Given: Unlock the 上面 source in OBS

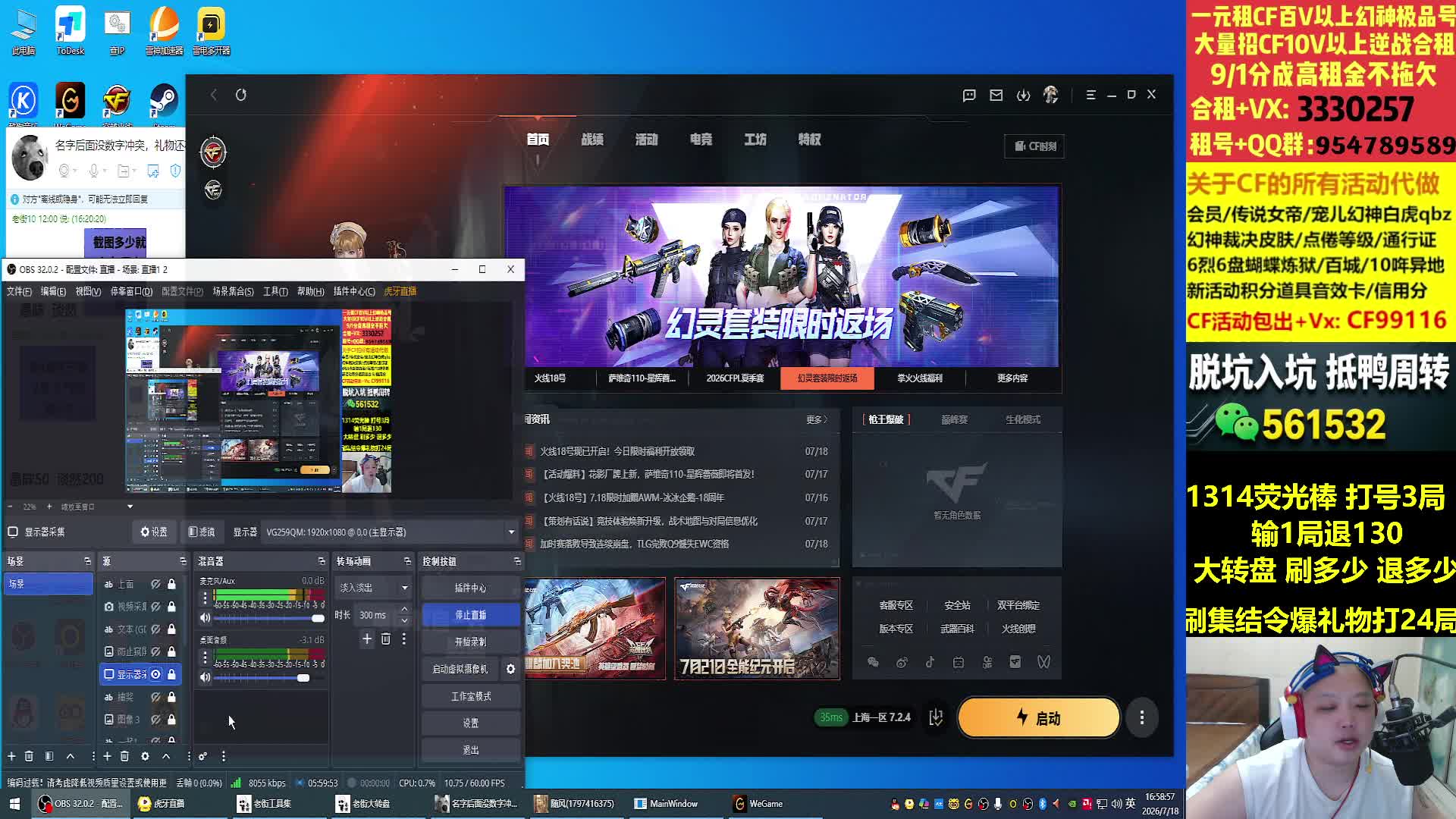Looking at the screenshot, I should (x=171, y=584).
